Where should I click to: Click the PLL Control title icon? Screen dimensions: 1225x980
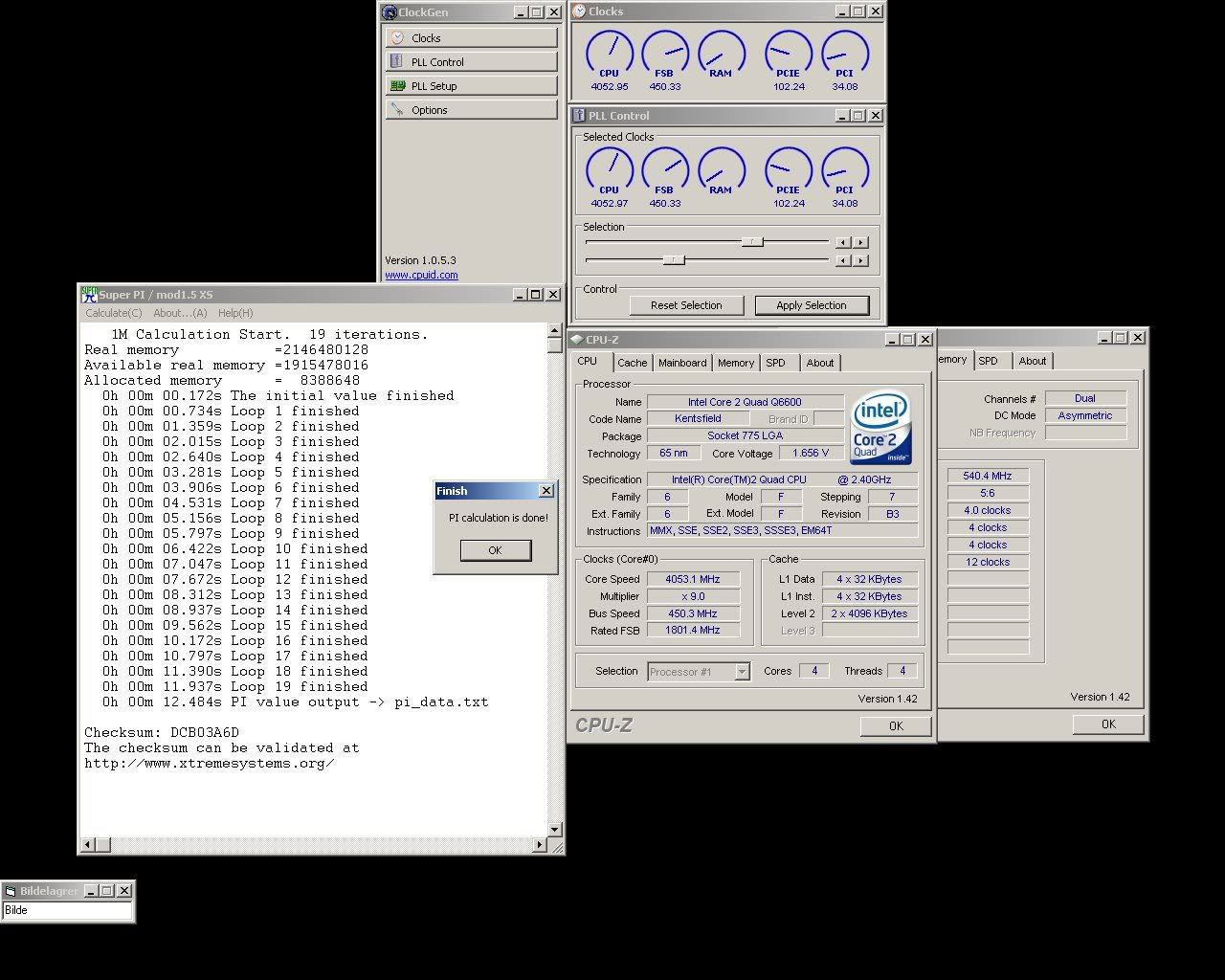point(579,116)
